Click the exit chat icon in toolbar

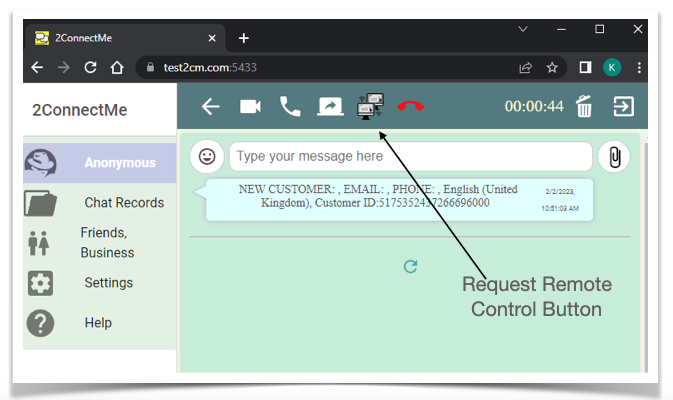[623, 106]
